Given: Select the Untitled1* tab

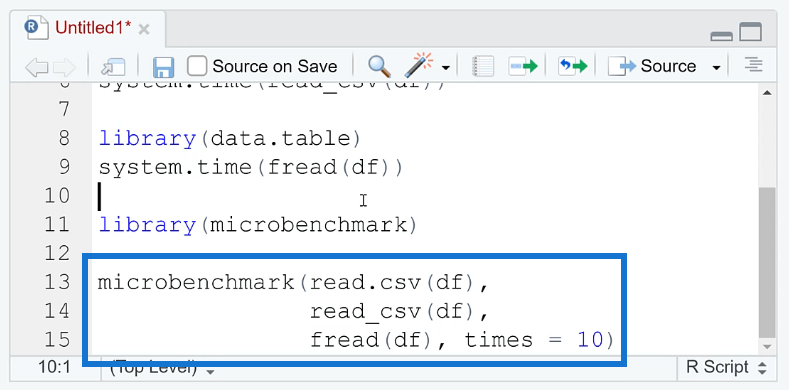Looking at the screenshot, I should point(93,28).
